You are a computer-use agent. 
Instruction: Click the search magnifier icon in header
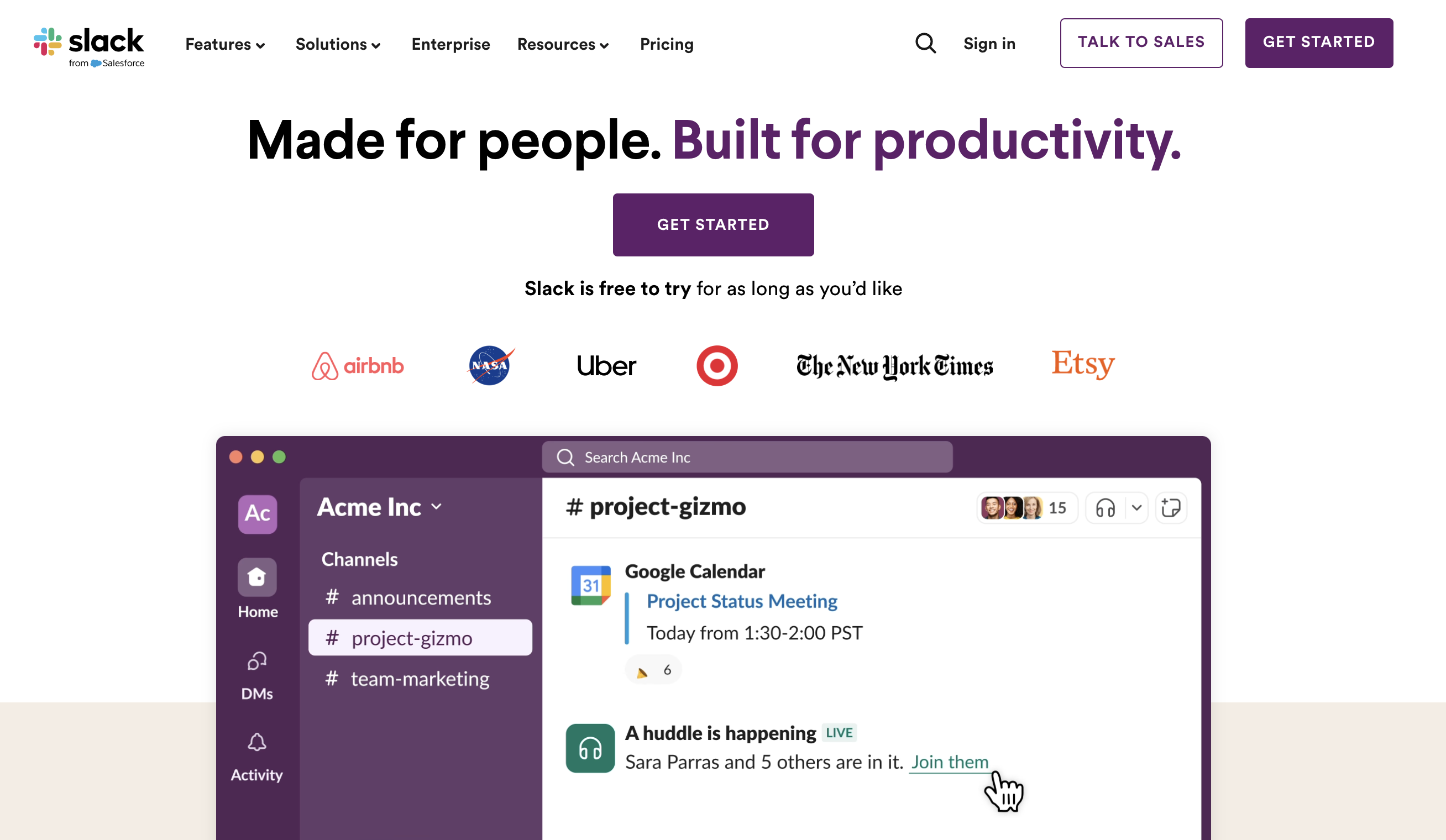(925, 44)
